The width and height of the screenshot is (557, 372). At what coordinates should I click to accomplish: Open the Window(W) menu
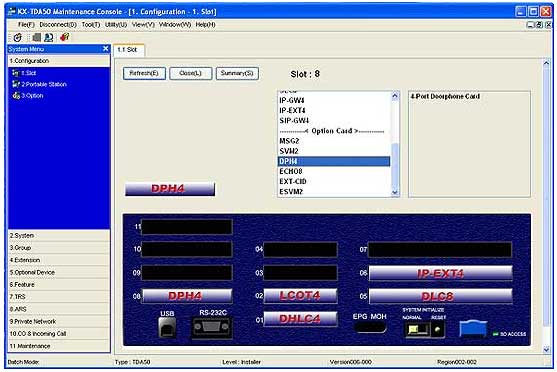tap(175, 25)
